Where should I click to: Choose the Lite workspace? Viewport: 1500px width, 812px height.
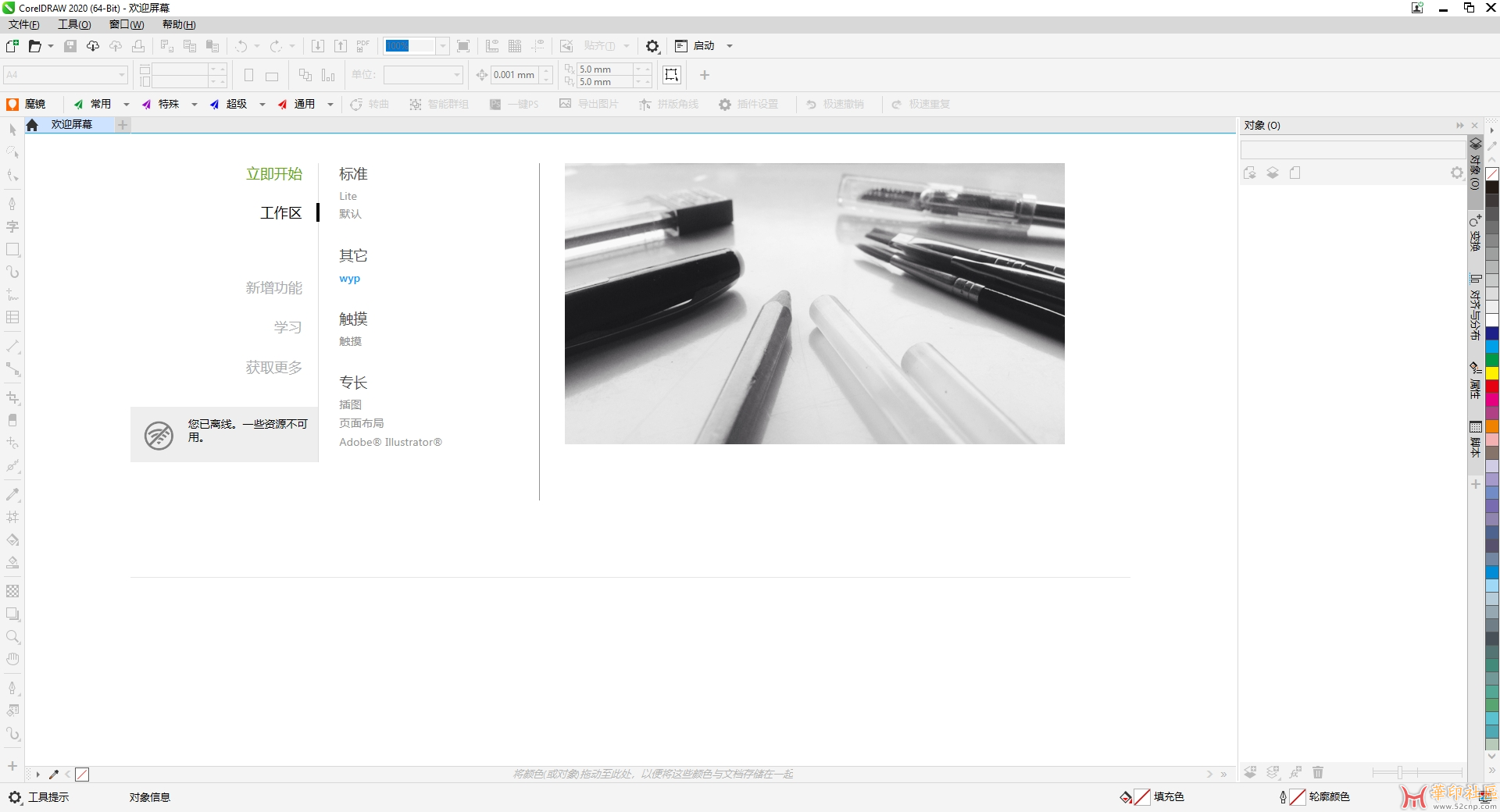pyautogui.click(x=348, y=196)
